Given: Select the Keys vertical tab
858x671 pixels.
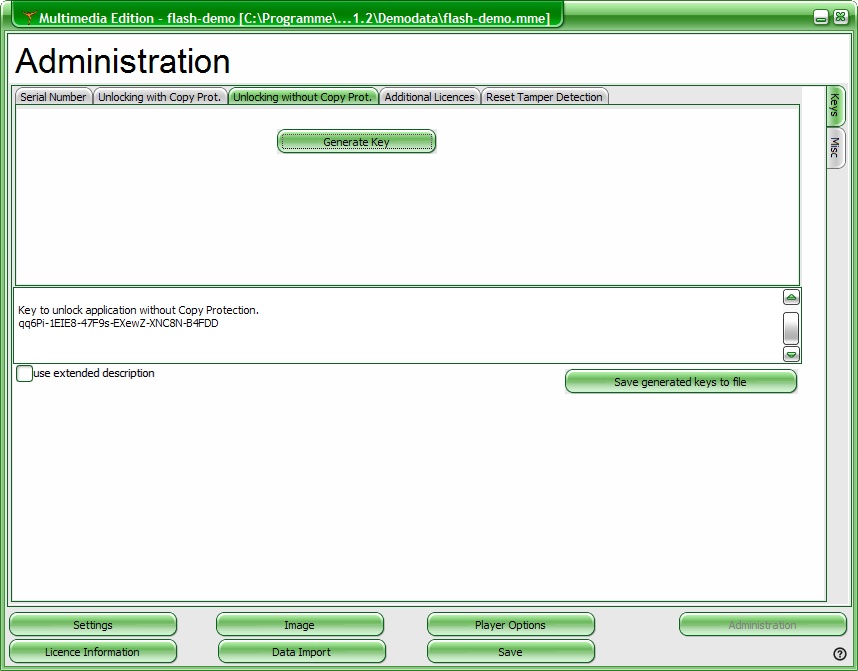Looking at the screenshot, I should pos(835,106).
